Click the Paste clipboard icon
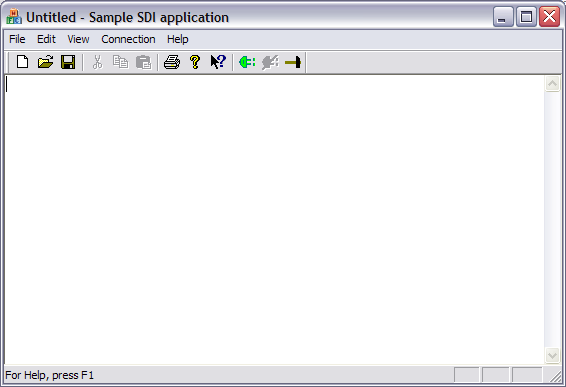This screenshot has width=566, height=387. [x=143, y=62]
